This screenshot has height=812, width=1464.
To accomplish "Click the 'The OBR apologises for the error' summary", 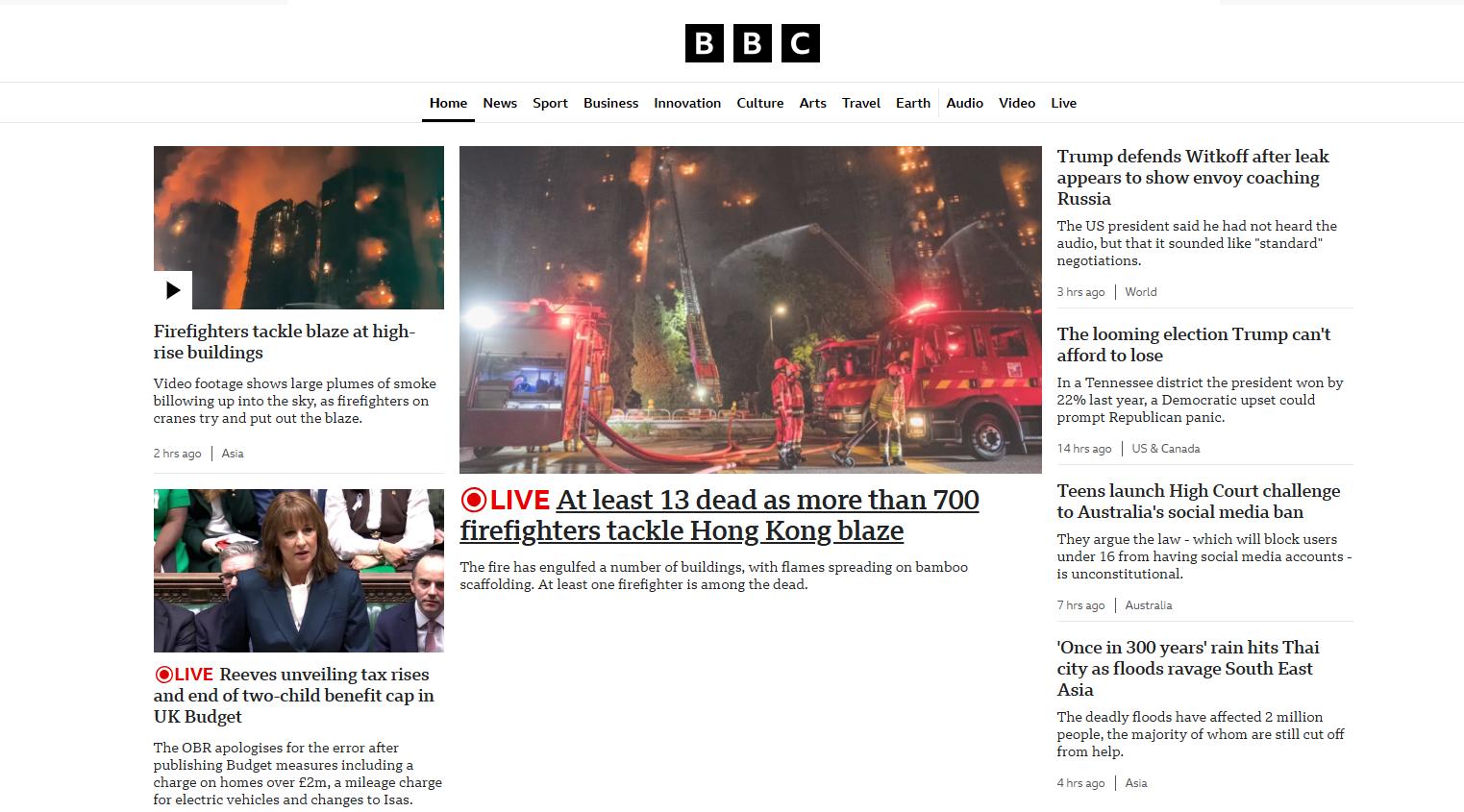I will (x=298, y=774).
